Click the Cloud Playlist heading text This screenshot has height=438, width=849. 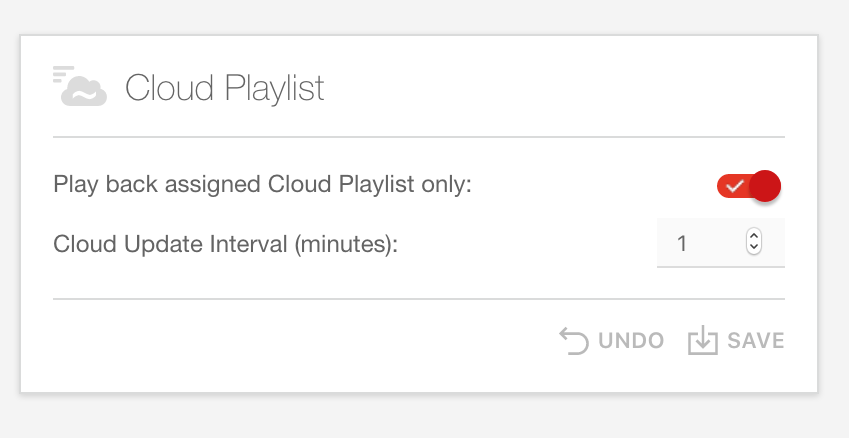click(x=225, y=88)
